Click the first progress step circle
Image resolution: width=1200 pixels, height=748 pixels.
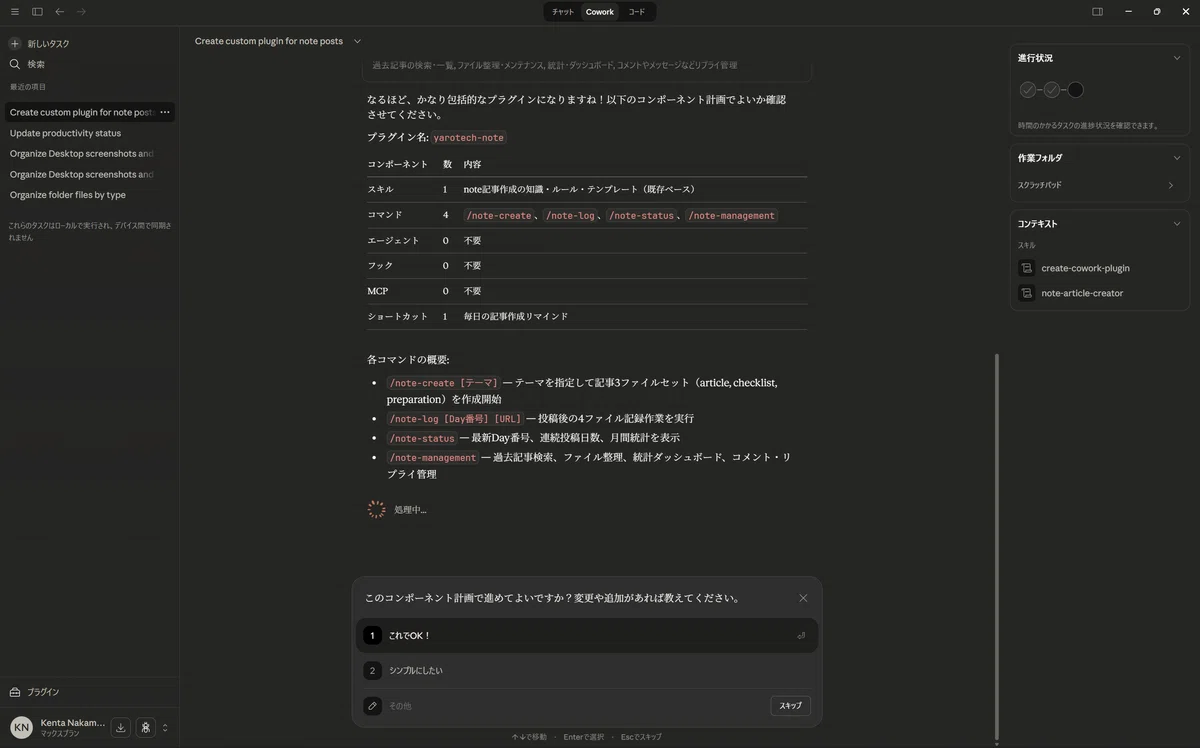[x=1028, y=90]
